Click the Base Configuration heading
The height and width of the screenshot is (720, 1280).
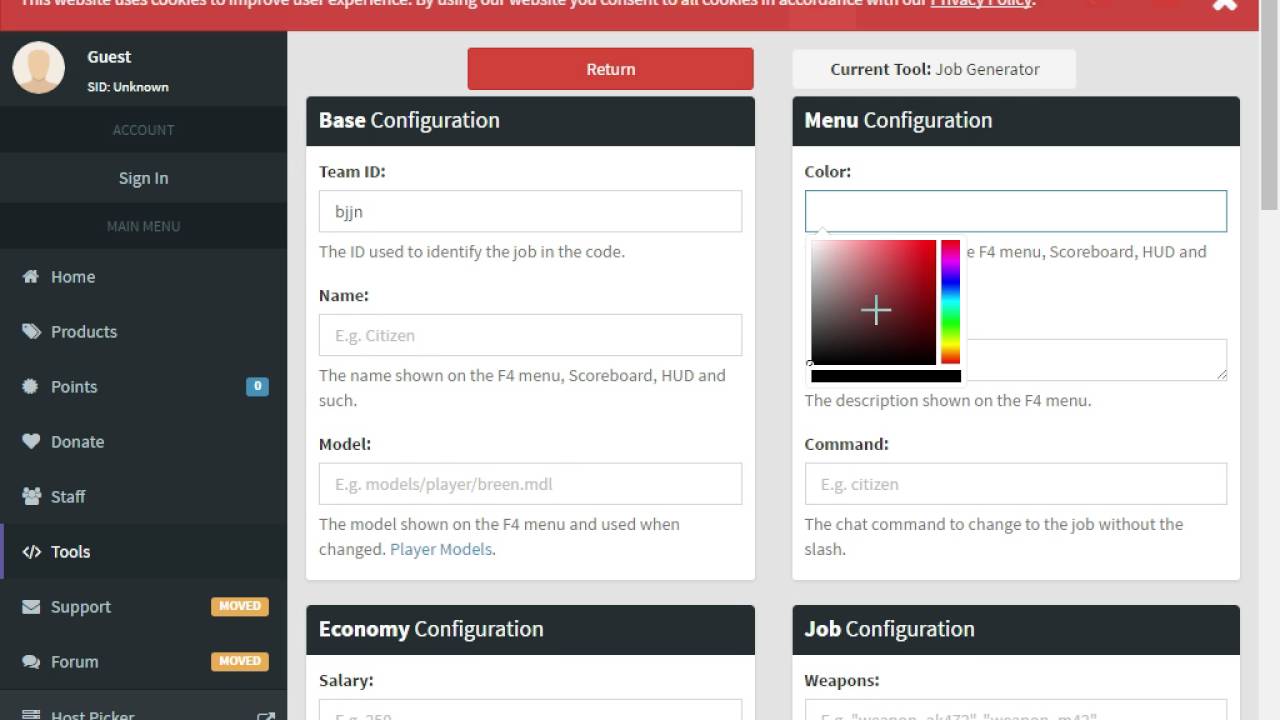click(x=409, y=120)
